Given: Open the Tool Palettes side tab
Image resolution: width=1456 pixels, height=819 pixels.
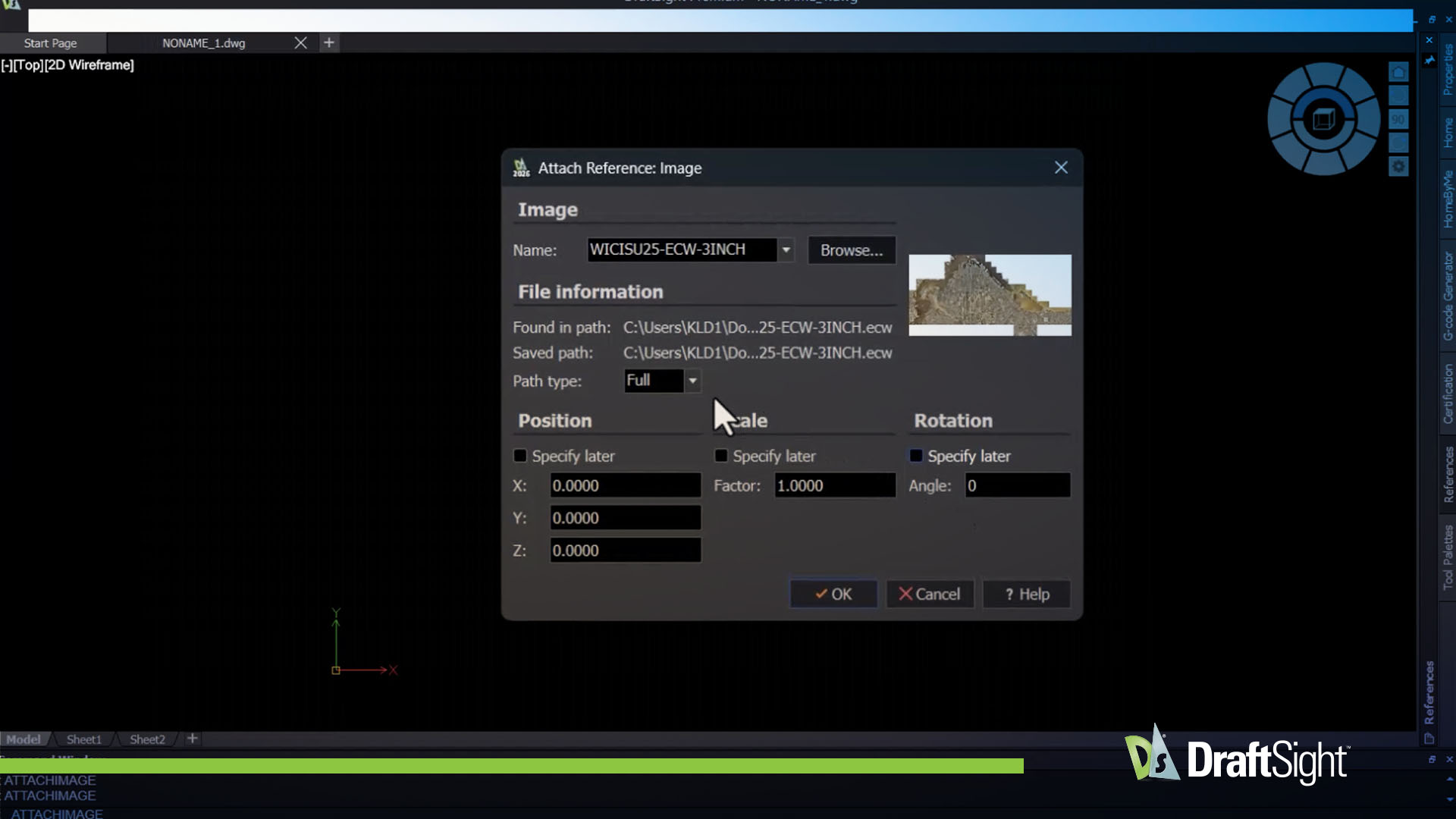Looking at the screenshot, I should click(x=1448, y=557).
